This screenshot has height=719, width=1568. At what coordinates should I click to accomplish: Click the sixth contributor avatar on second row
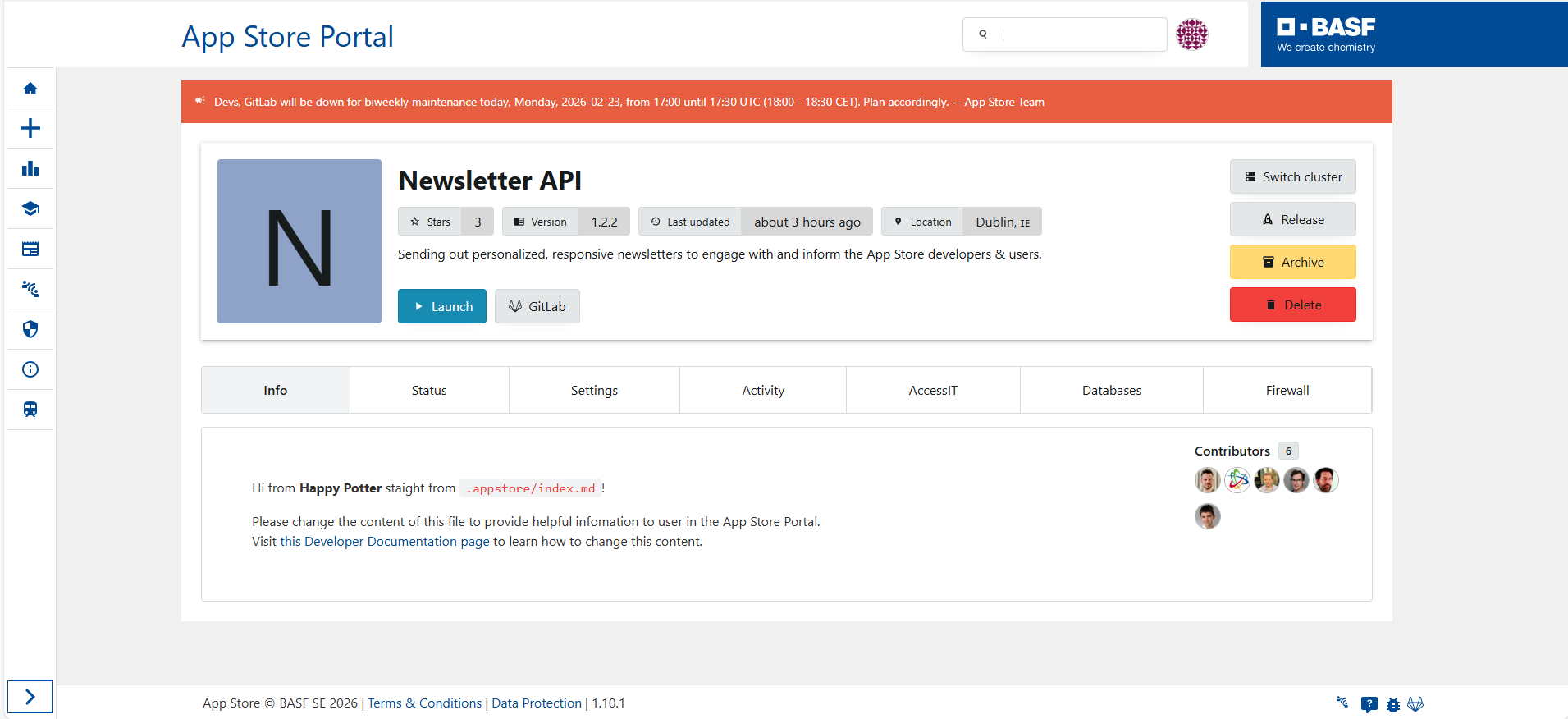pos(1208,516)
